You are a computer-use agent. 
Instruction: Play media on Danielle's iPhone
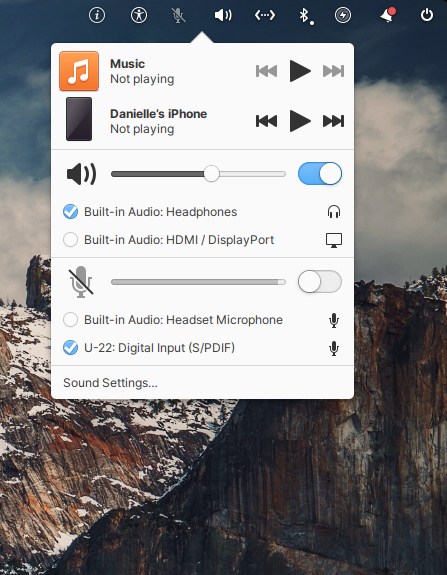[300, 121]
